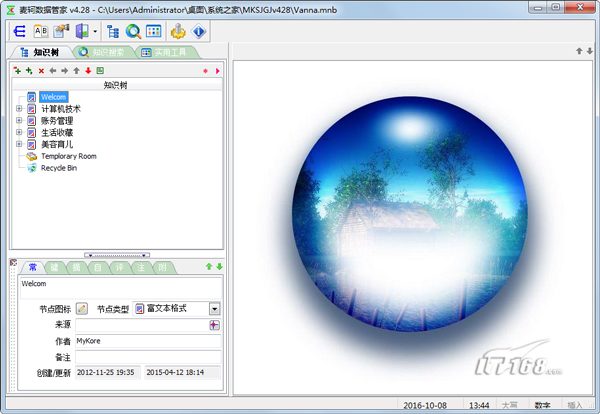
Task: Click the purple door layout icon
Action: click(82, 31)
